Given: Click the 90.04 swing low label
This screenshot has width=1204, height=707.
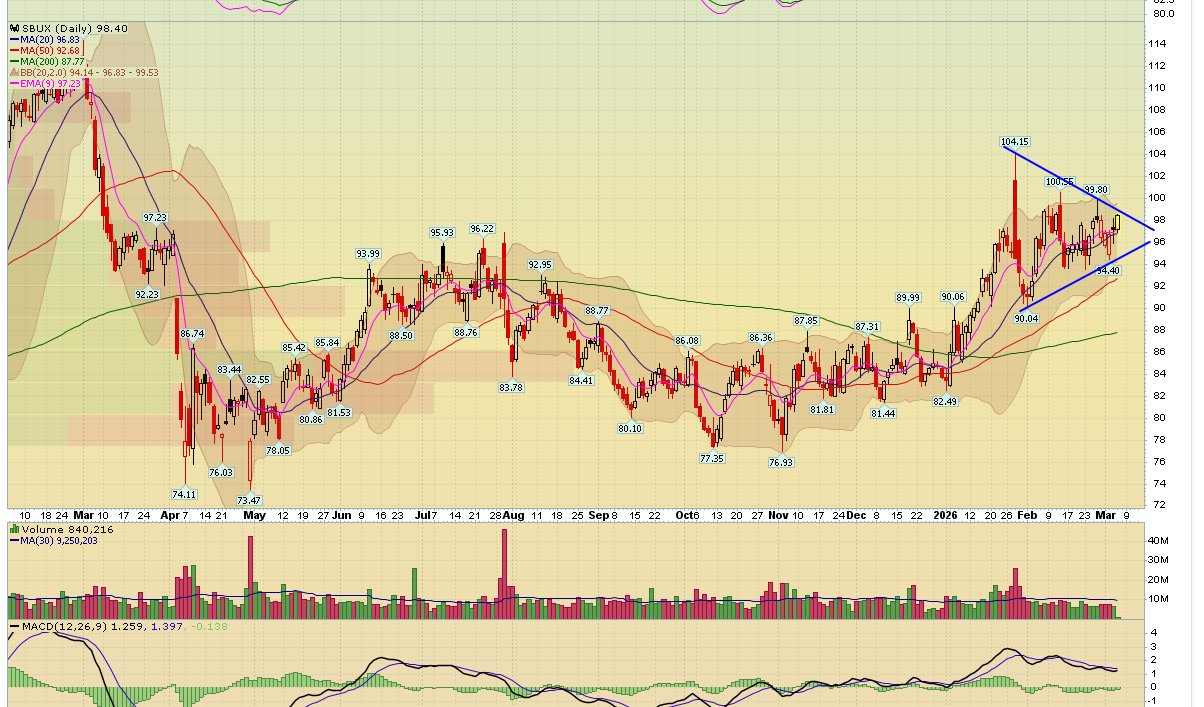Looking at the screenshot, I should (1027, 318).
